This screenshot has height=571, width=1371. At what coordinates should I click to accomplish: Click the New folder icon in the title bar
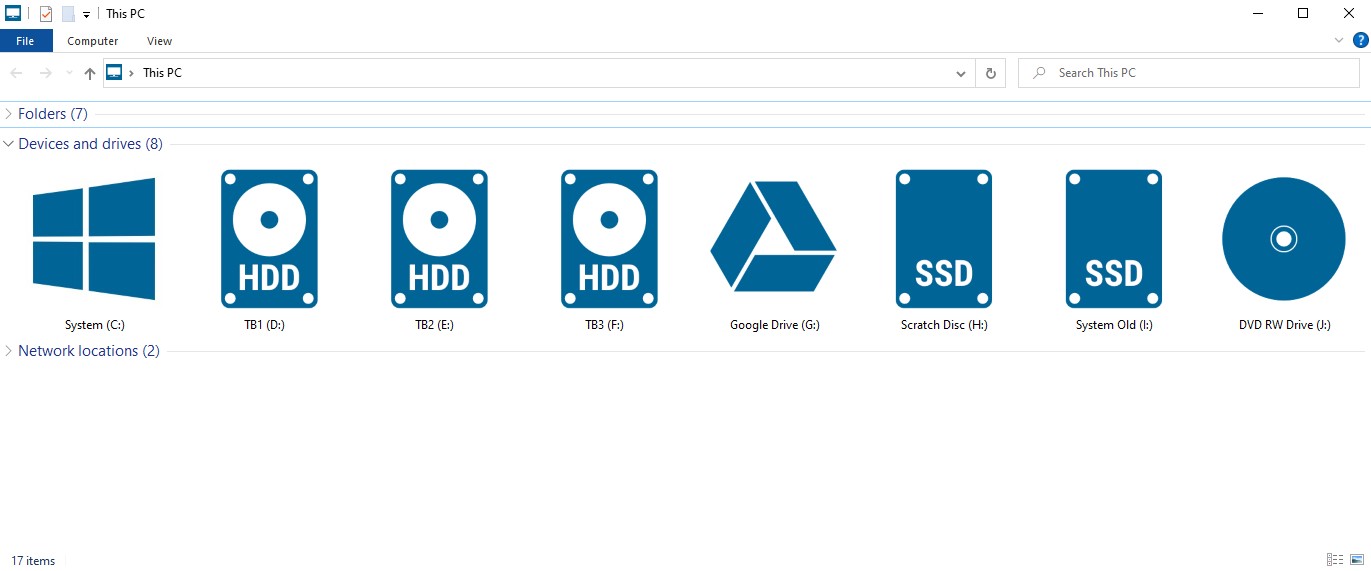click(68, 14)
